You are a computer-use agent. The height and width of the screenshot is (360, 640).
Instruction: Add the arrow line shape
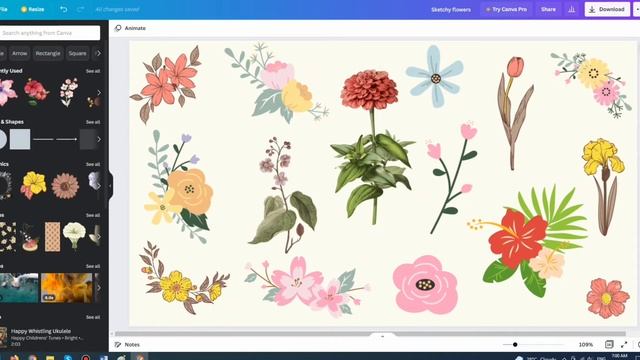click(67, 139)
